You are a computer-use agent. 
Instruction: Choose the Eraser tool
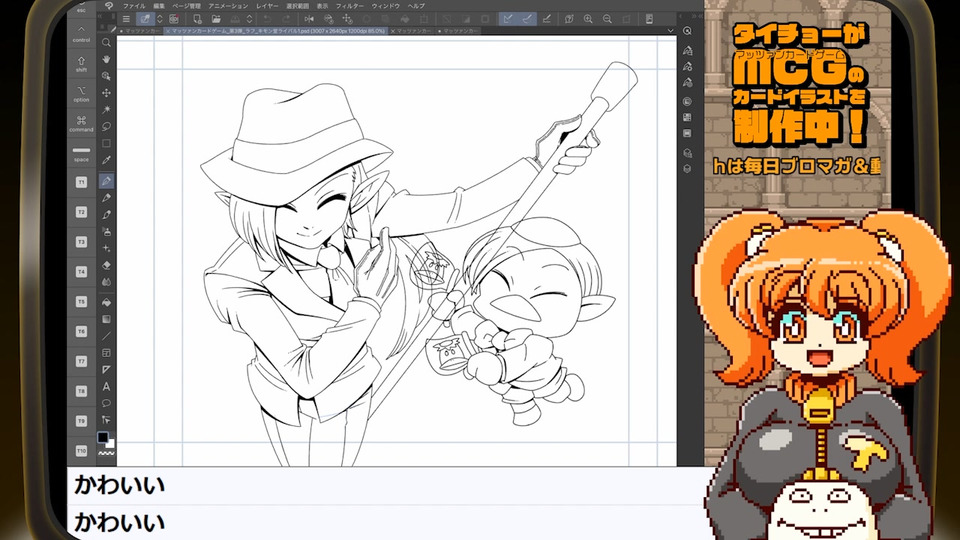pyautogui.click(x=106, y=266)
